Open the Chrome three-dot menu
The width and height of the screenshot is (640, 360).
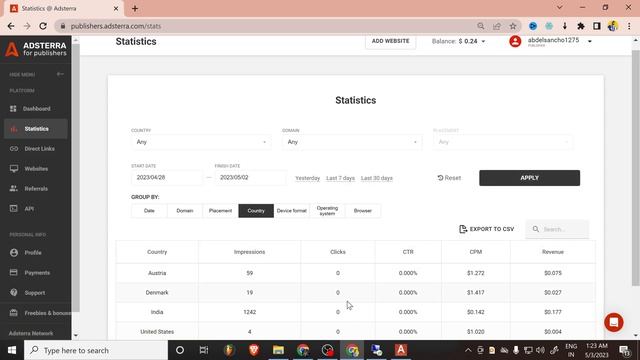629,26
